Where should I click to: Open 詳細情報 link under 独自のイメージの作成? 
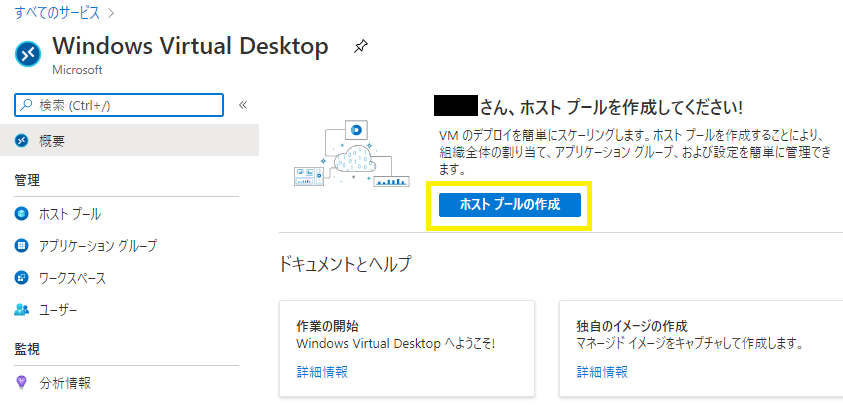(602, 372)
